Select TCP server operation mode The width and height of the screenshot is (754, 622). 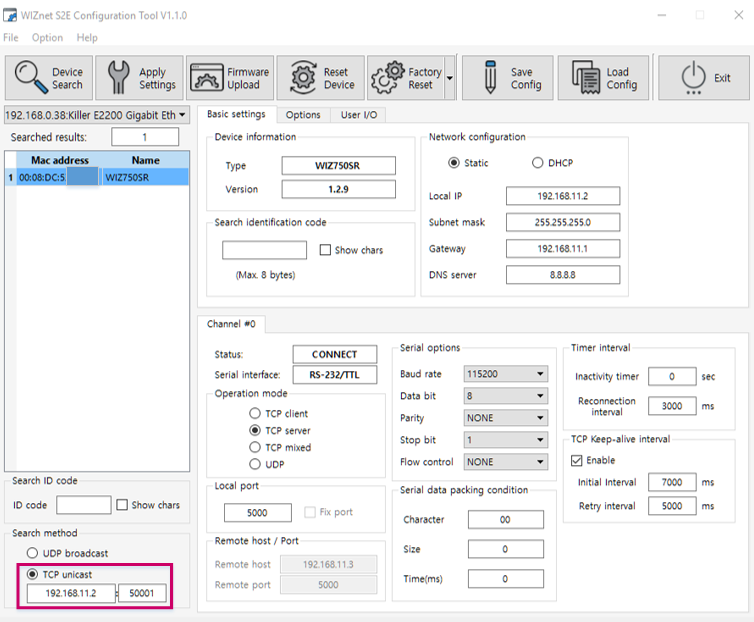pyautogui.click(x=255, y=430)
